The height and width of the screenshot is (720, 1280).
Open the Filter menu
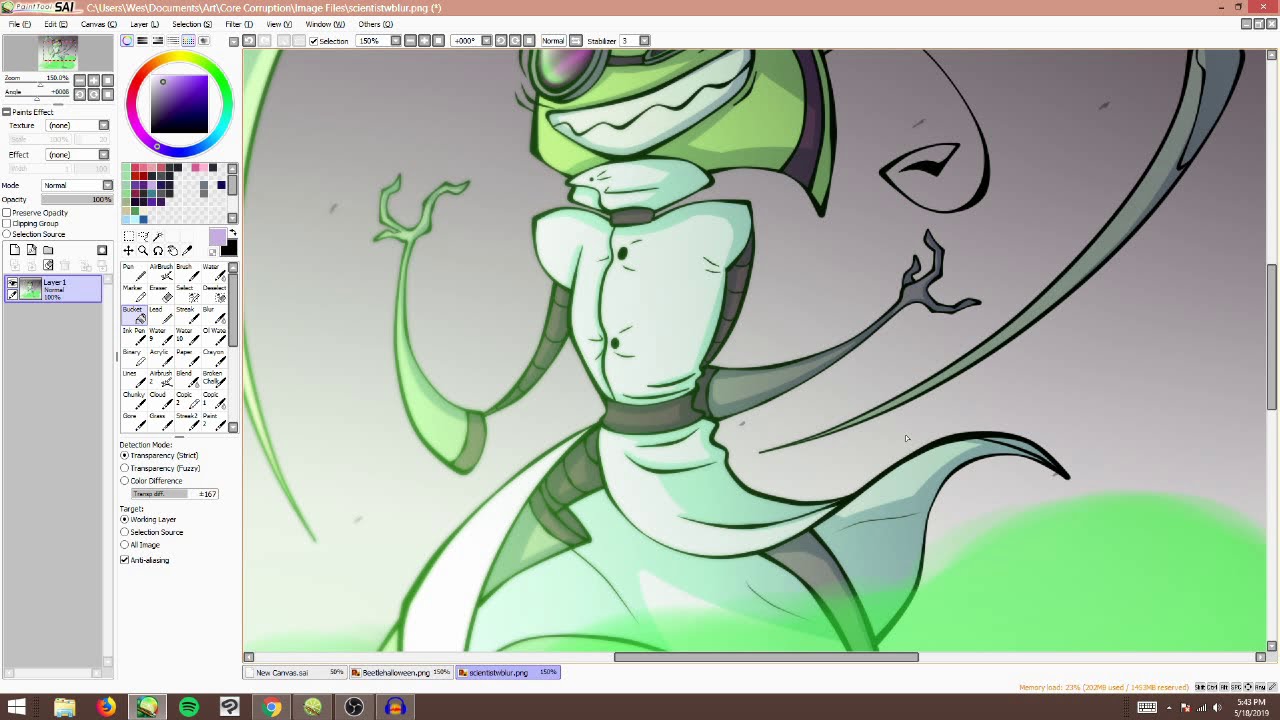point(239,24)
